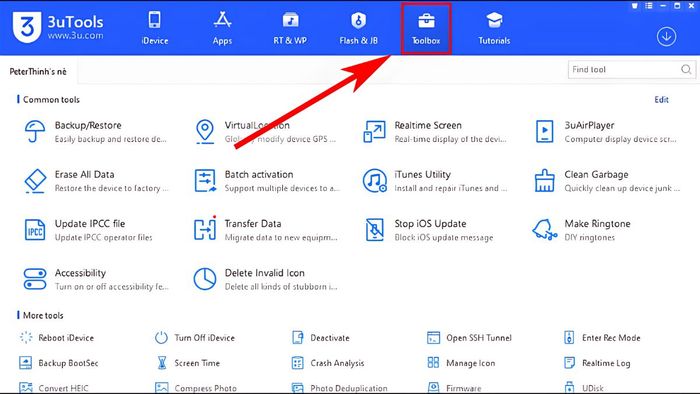Click Reboot iDevice

[x=57, y=338]
